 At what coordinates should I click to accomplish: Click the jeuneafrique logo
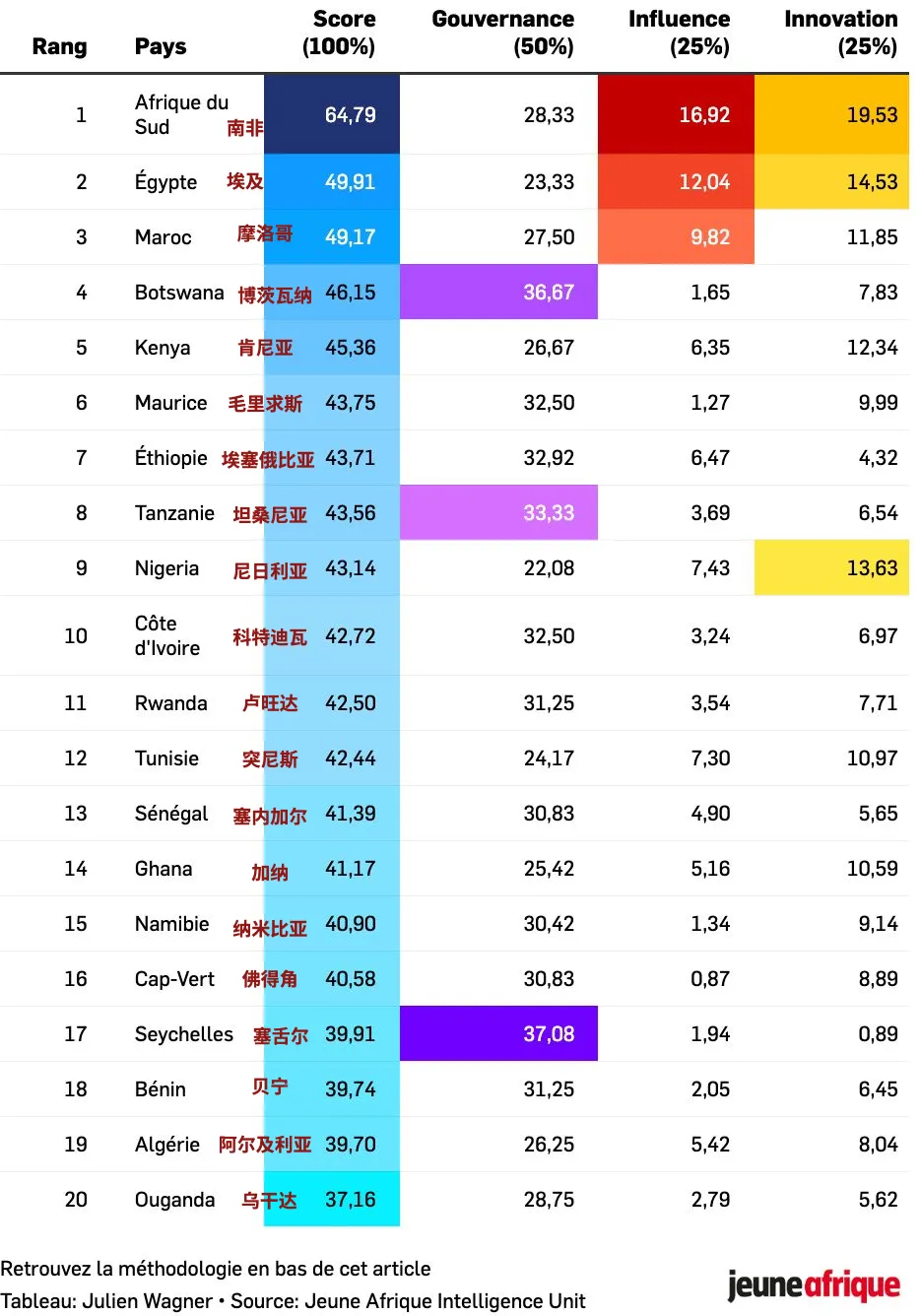[x=813, y=1285]
